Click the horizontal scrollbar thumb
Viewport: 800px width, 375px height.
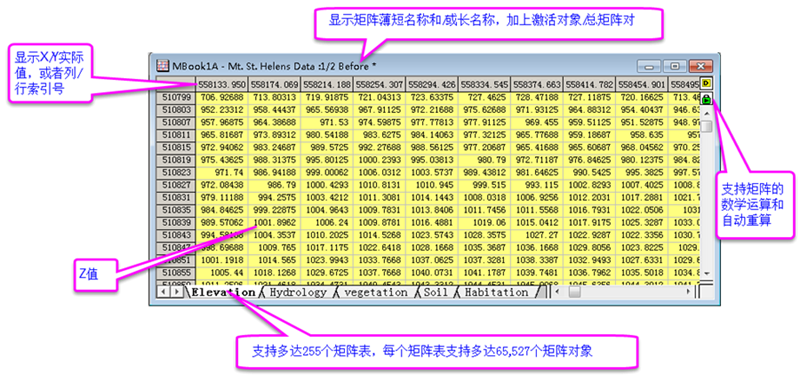click(574, 292)
